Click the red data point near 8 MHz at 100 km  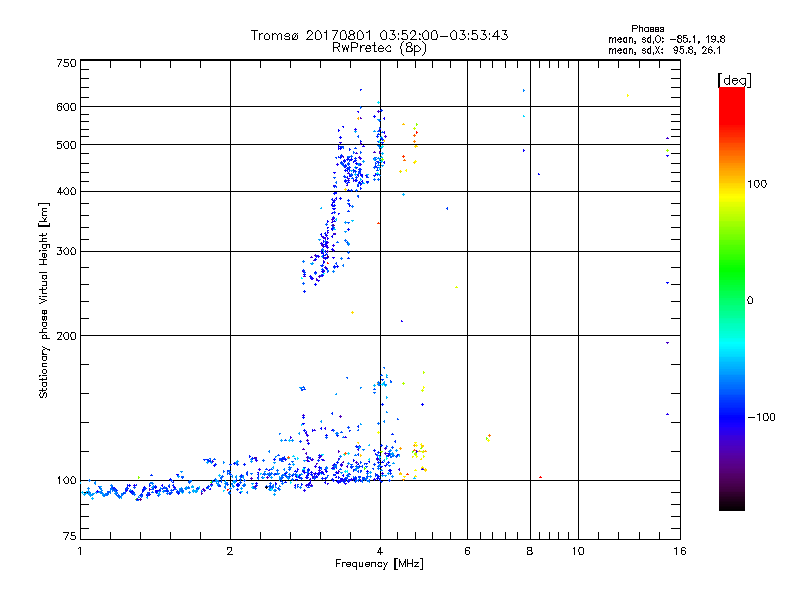540,477
